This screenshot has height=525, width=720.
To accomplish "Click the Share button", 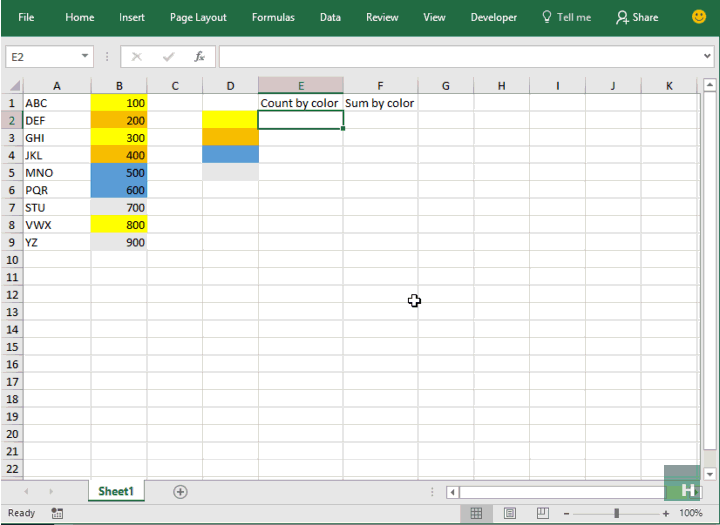I will [x=637, y=17].
